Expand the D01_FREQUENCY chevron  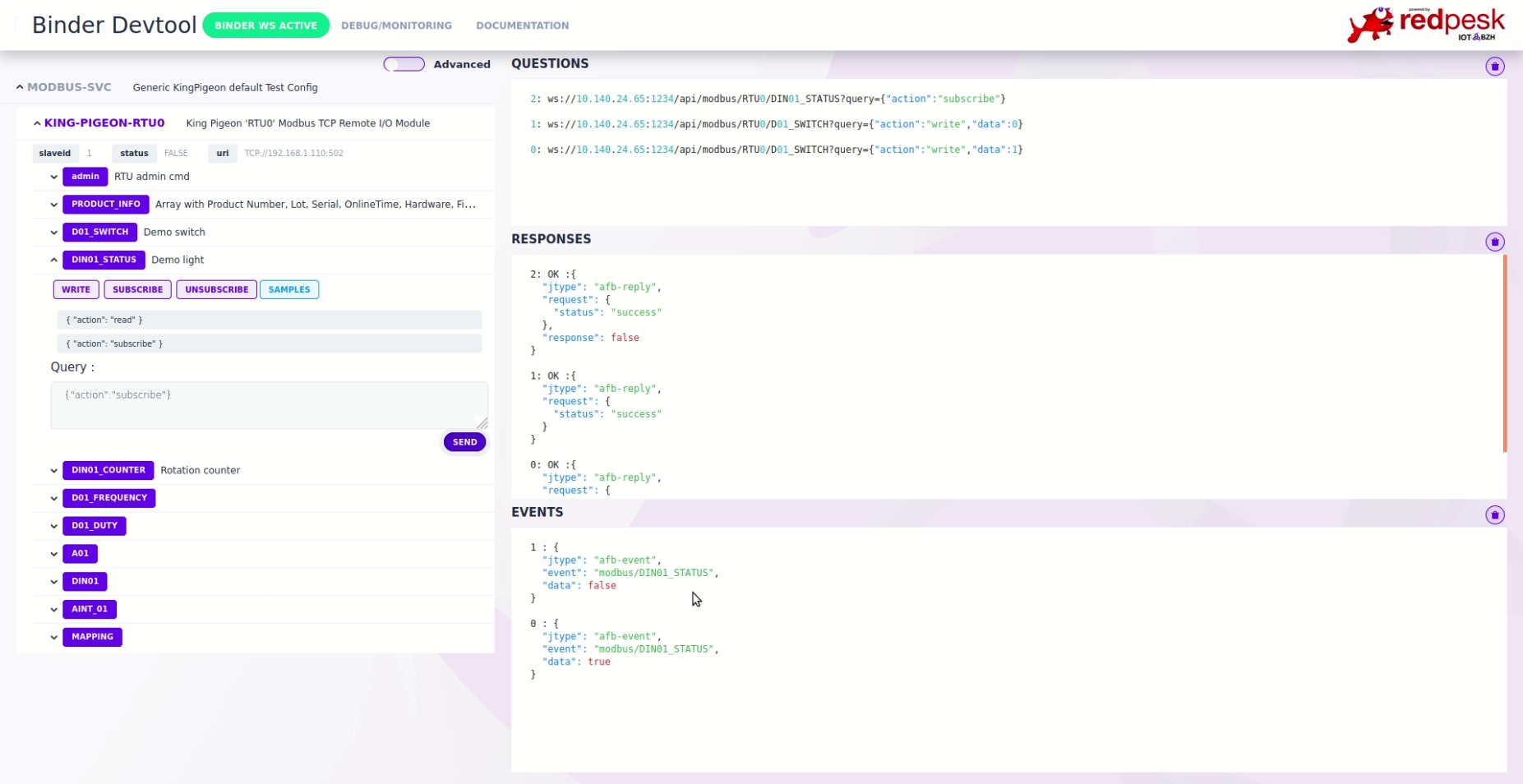54,498
